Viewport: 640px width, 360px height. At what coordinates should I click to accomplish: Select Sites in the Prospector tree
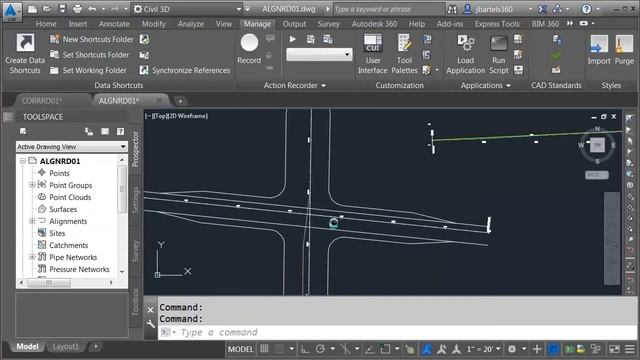57,233
